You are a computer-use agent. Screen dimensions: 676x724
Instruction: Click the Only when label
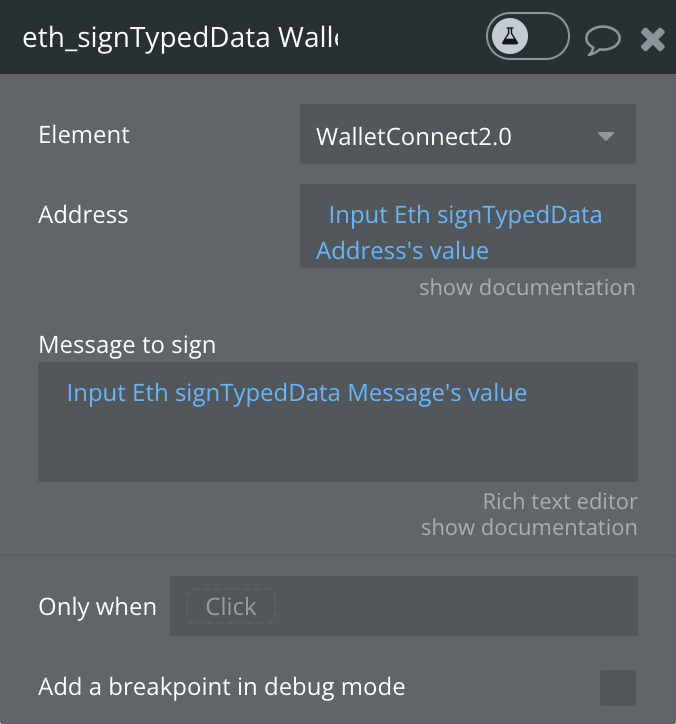tap(97, 606)
